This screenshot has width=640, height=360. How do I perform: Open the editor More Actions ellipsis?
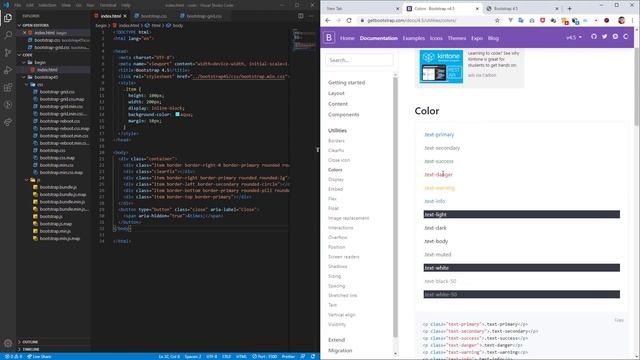click(311, 16)
